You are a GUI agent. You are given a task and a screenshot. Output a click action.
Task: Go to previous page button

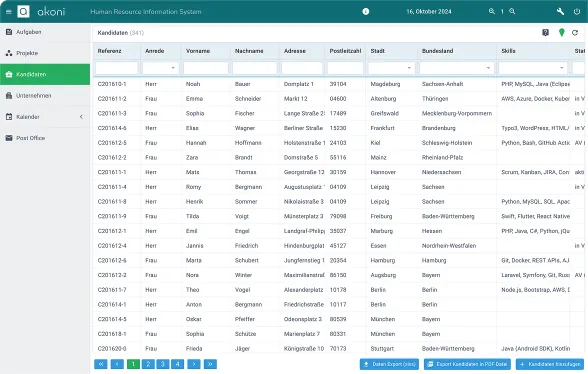[117, 364]
